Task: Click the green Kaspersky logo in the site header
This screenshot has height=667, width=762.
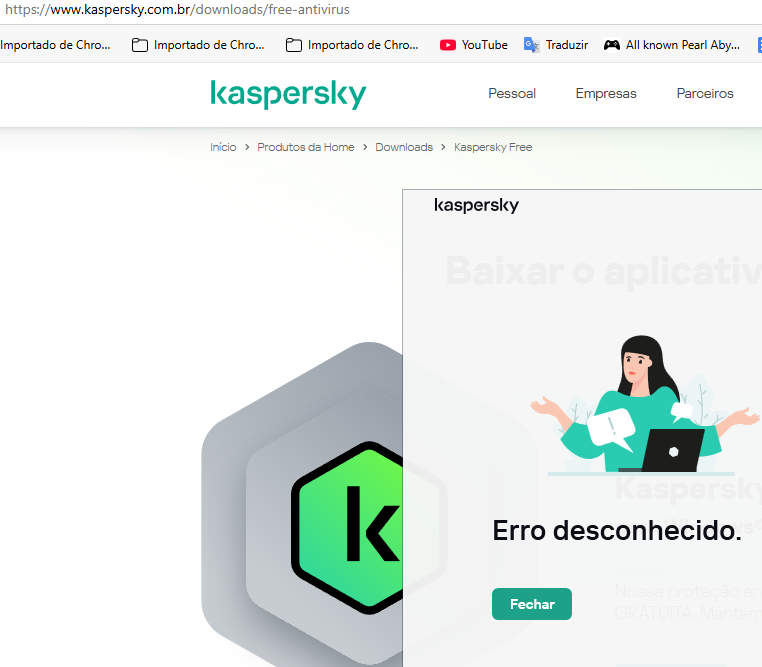Action: 288,94
